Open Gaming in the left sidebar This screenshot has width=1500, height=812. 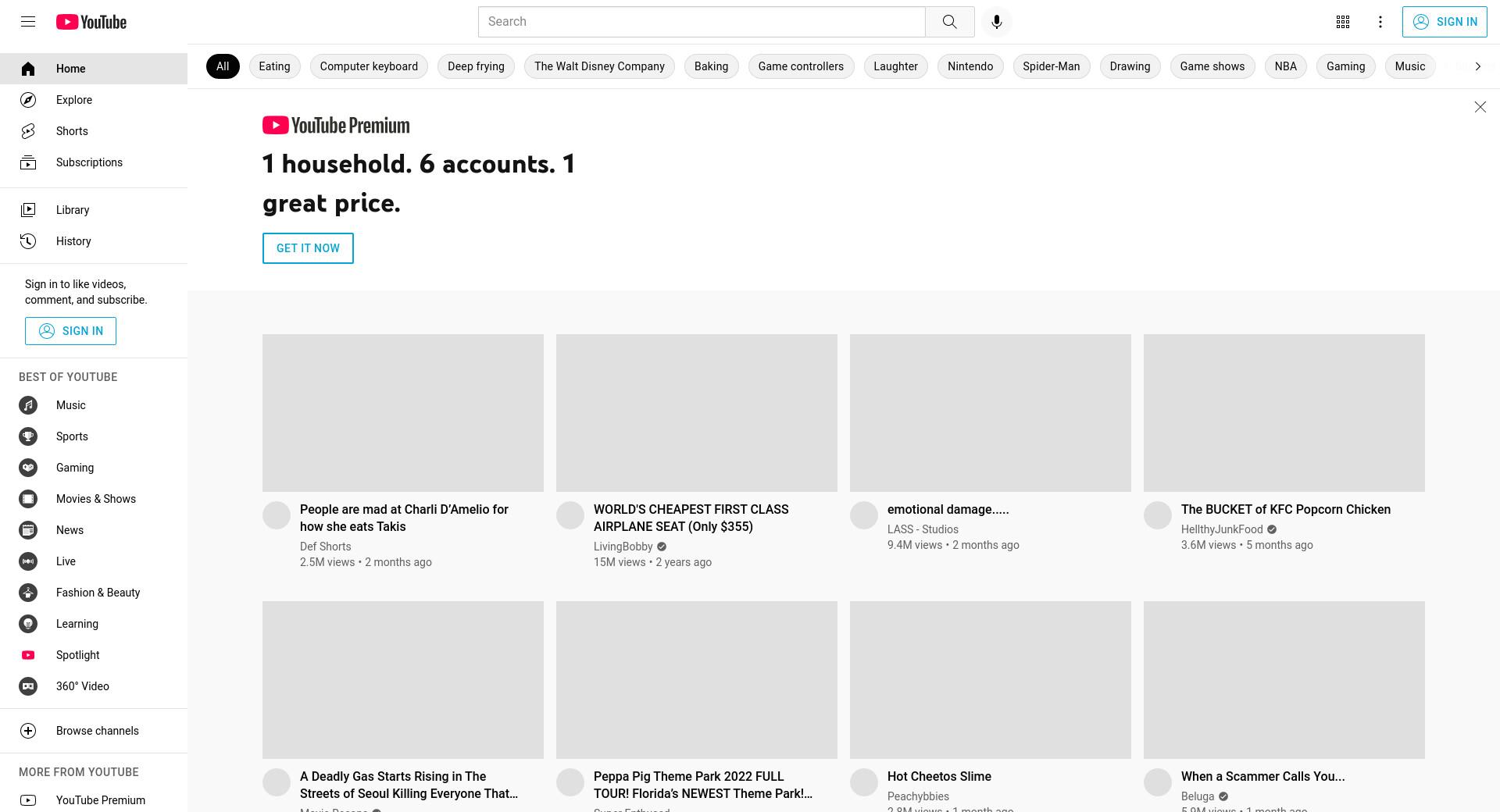point(94,468)
